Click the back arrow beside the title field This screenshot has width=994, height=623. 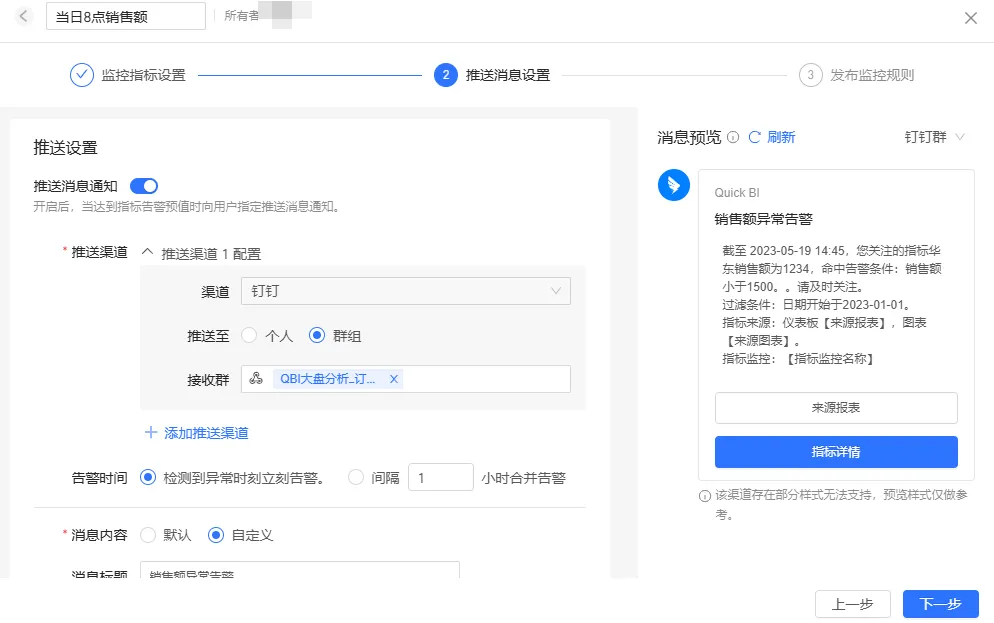[x=22, y=15]
